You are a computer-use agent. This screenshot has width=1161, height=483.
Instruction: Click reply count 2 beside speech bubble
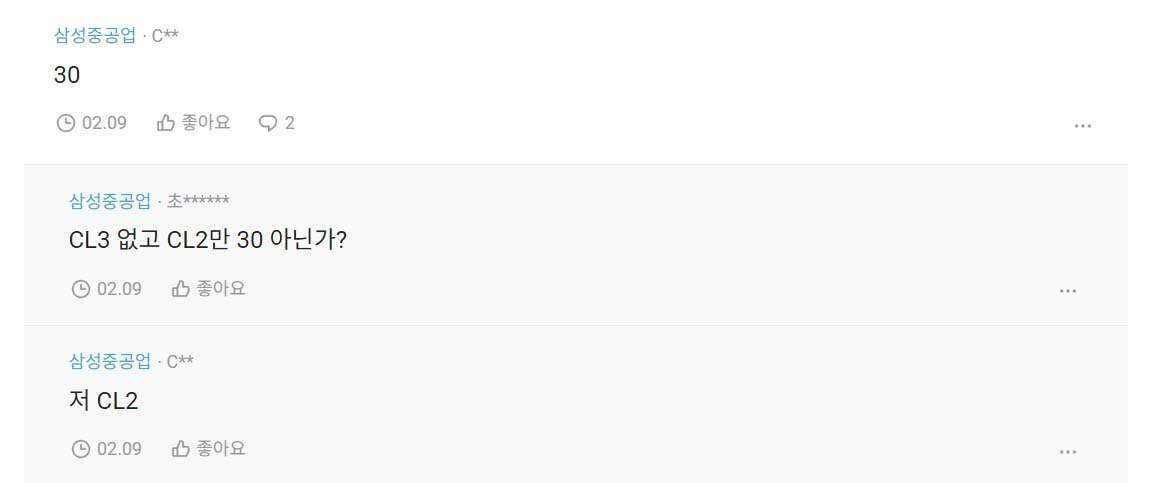point(290,123)
